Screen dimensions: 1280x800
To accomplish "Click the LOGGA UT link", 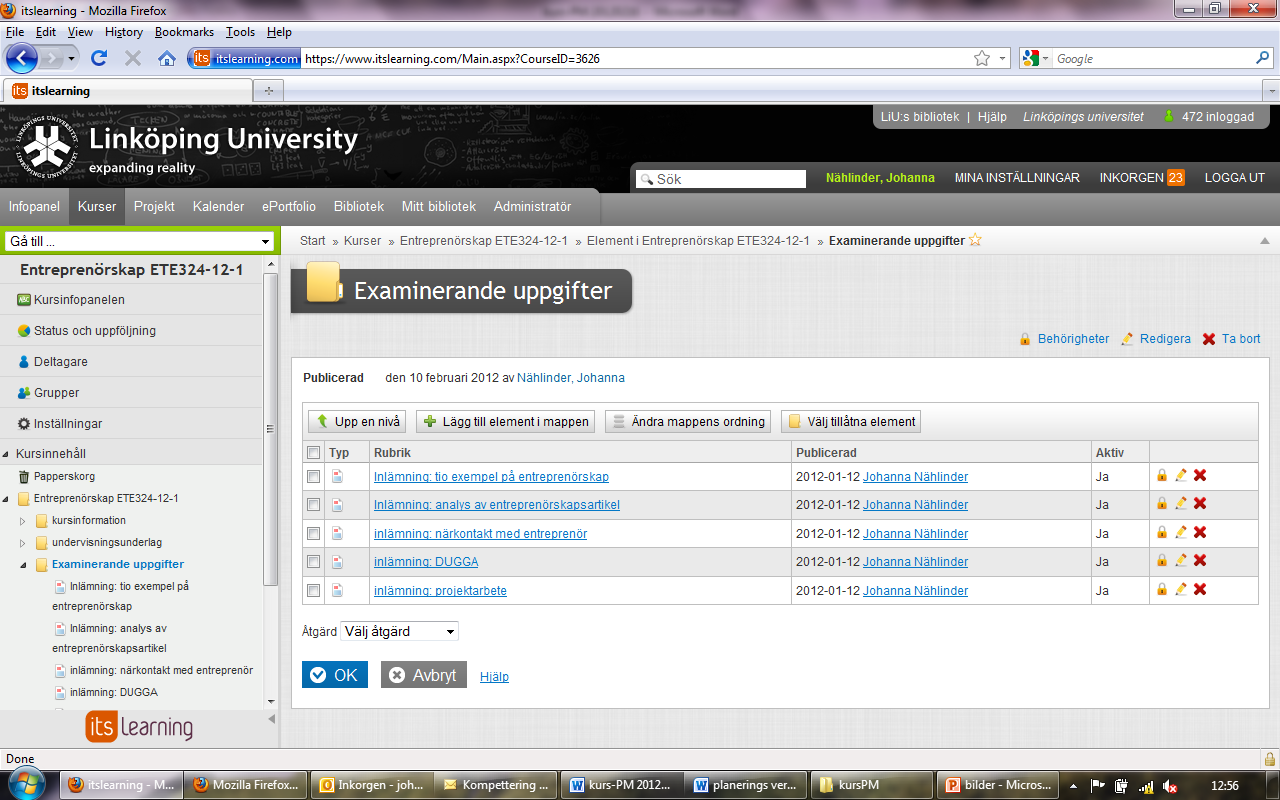I will (1235, 178).
